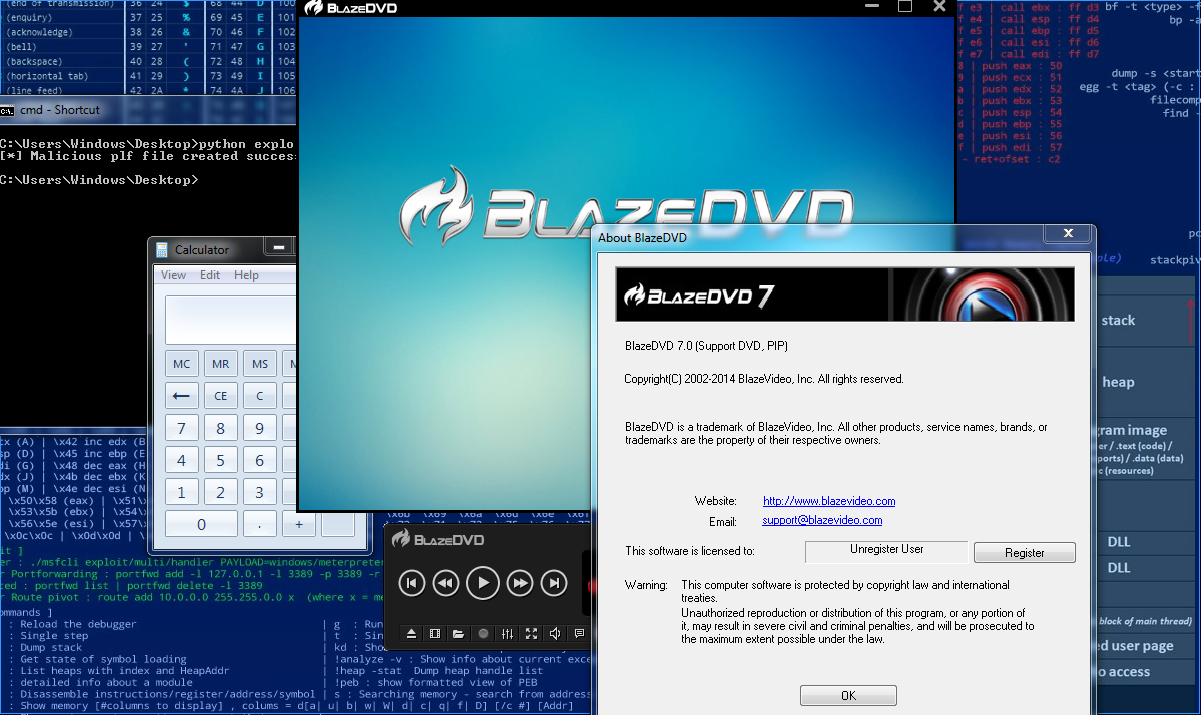This screenshot has height=715, width=1201.
Task: Click the backspace arrow button in Calculator
Action: (182, 396)
